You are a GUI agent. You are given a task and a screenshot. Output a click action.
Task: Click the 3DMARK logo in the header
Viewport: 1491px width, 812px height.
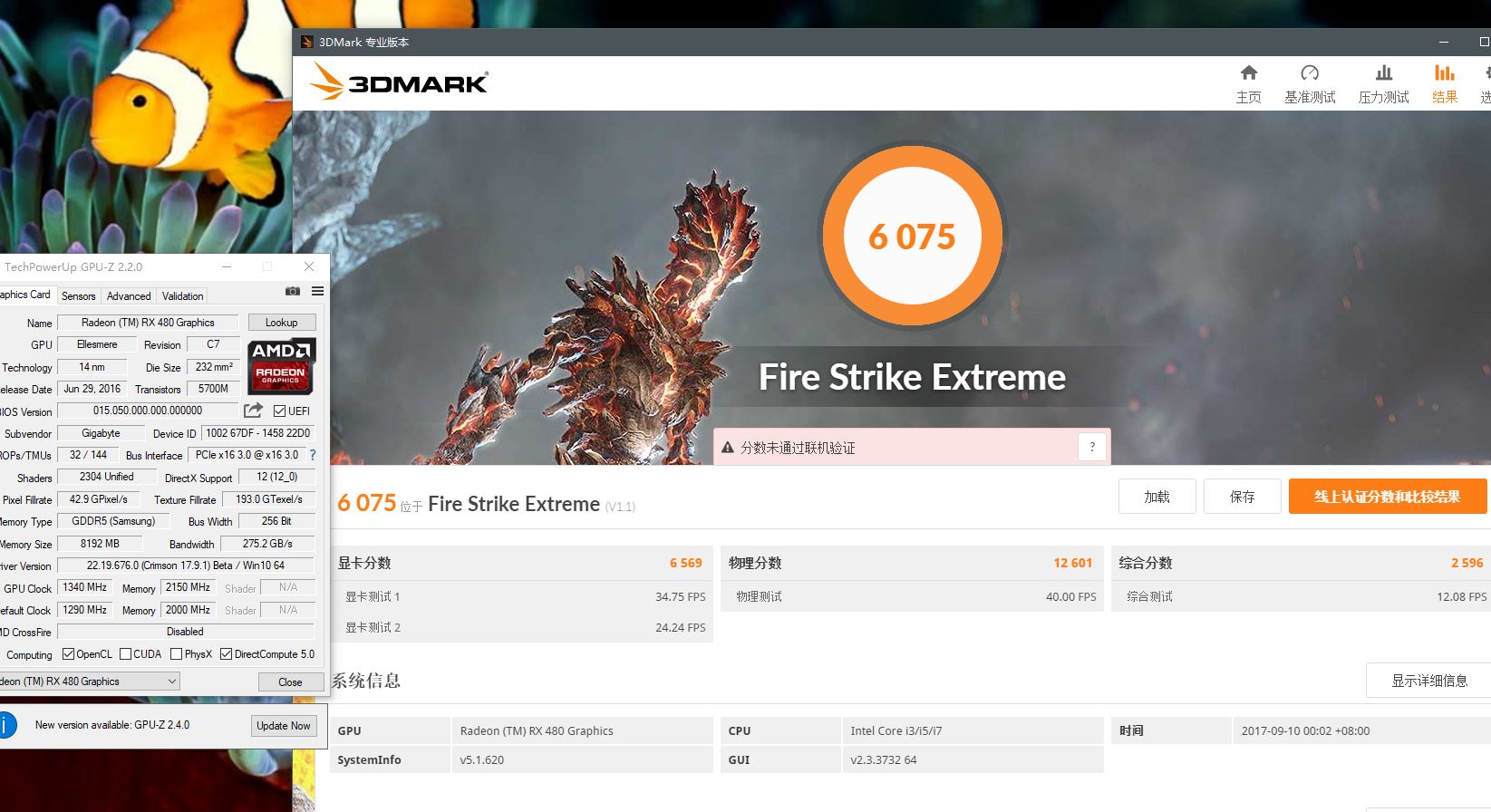tap(399, 82)
